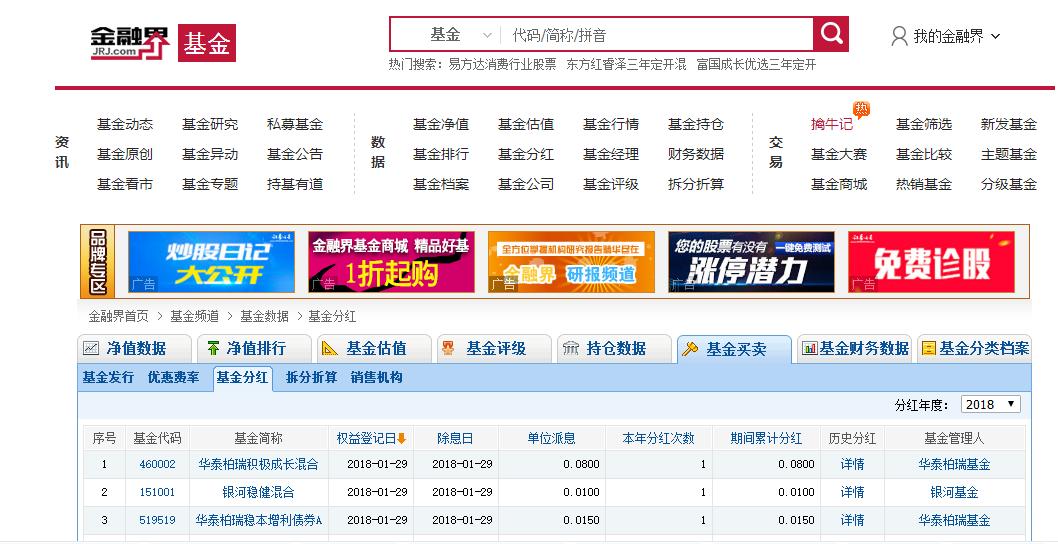
Task: Open the 分红年度 2018 year dropdown
Action: [x=991, y=404]
